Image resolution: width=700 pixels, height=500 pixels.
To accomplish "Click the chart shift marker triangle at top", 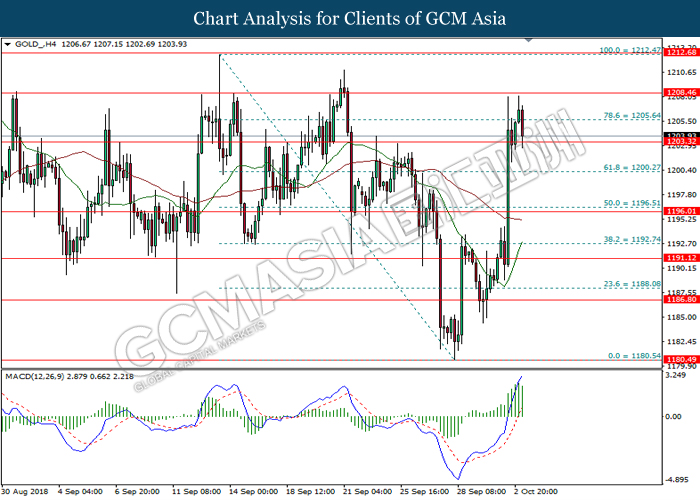I will coord(529,40).
